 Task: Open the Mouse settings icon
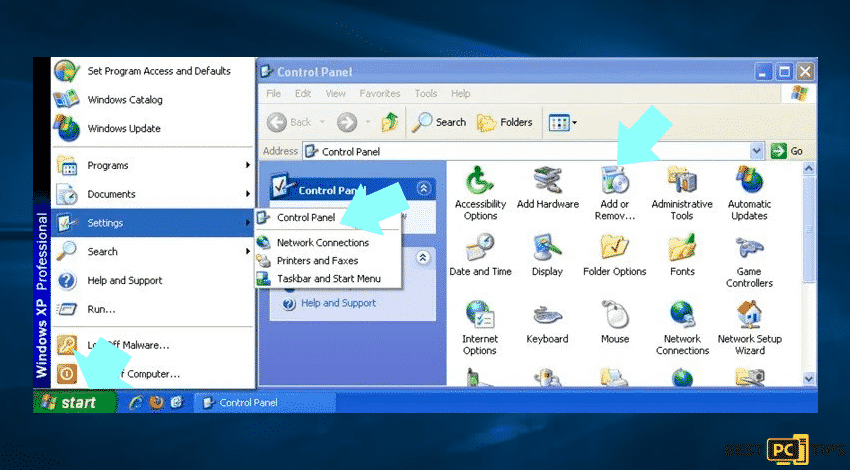click(615, 323)
